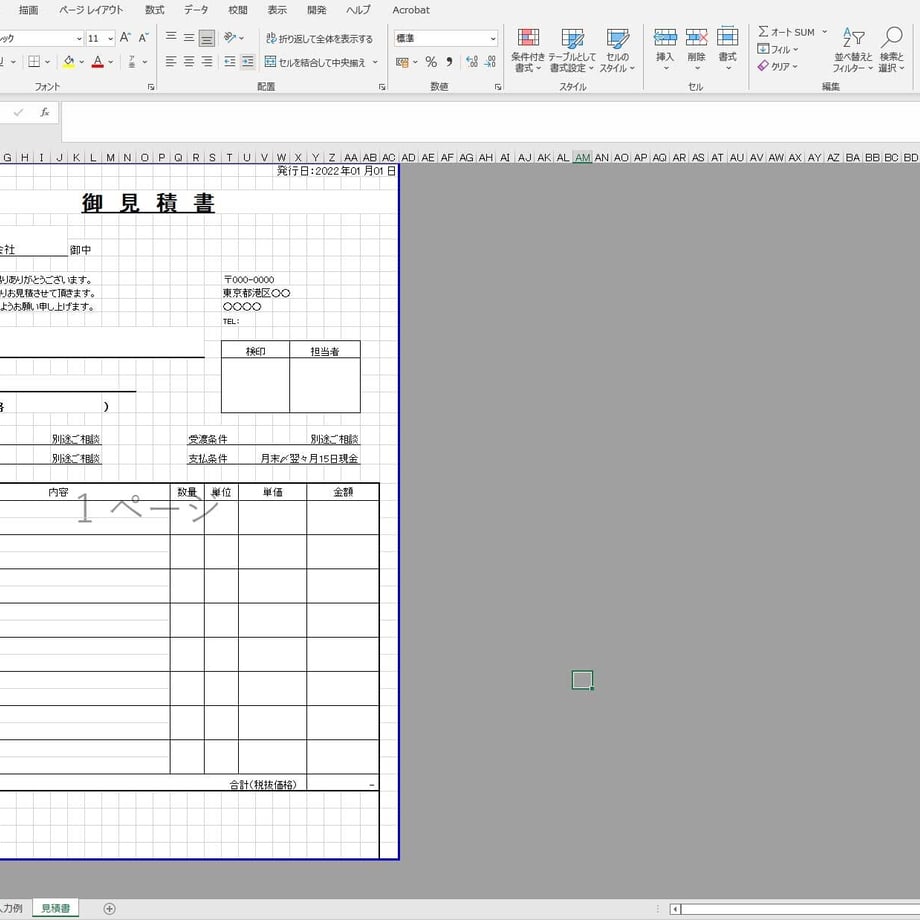
Task: Open Cell Styles (セルのスタイル) gallery
Action: pos(617,50)
